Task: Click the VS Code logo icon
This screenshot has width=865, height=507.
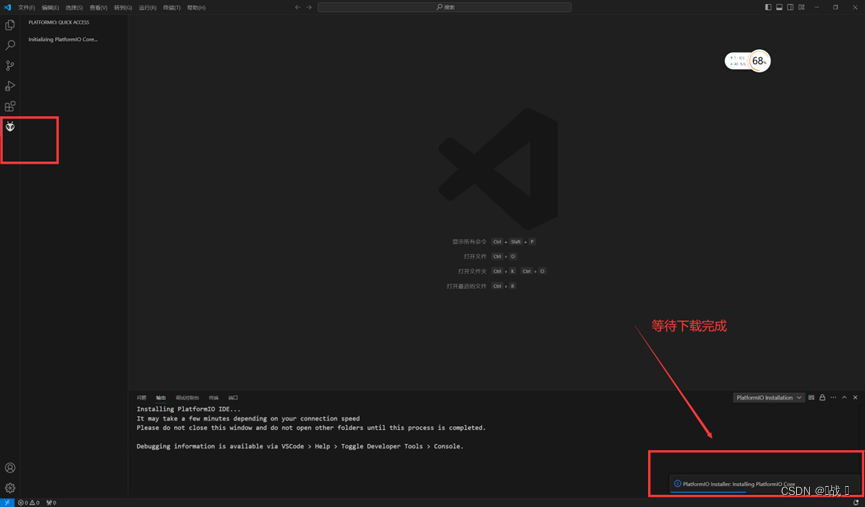Action: point(7,7)
